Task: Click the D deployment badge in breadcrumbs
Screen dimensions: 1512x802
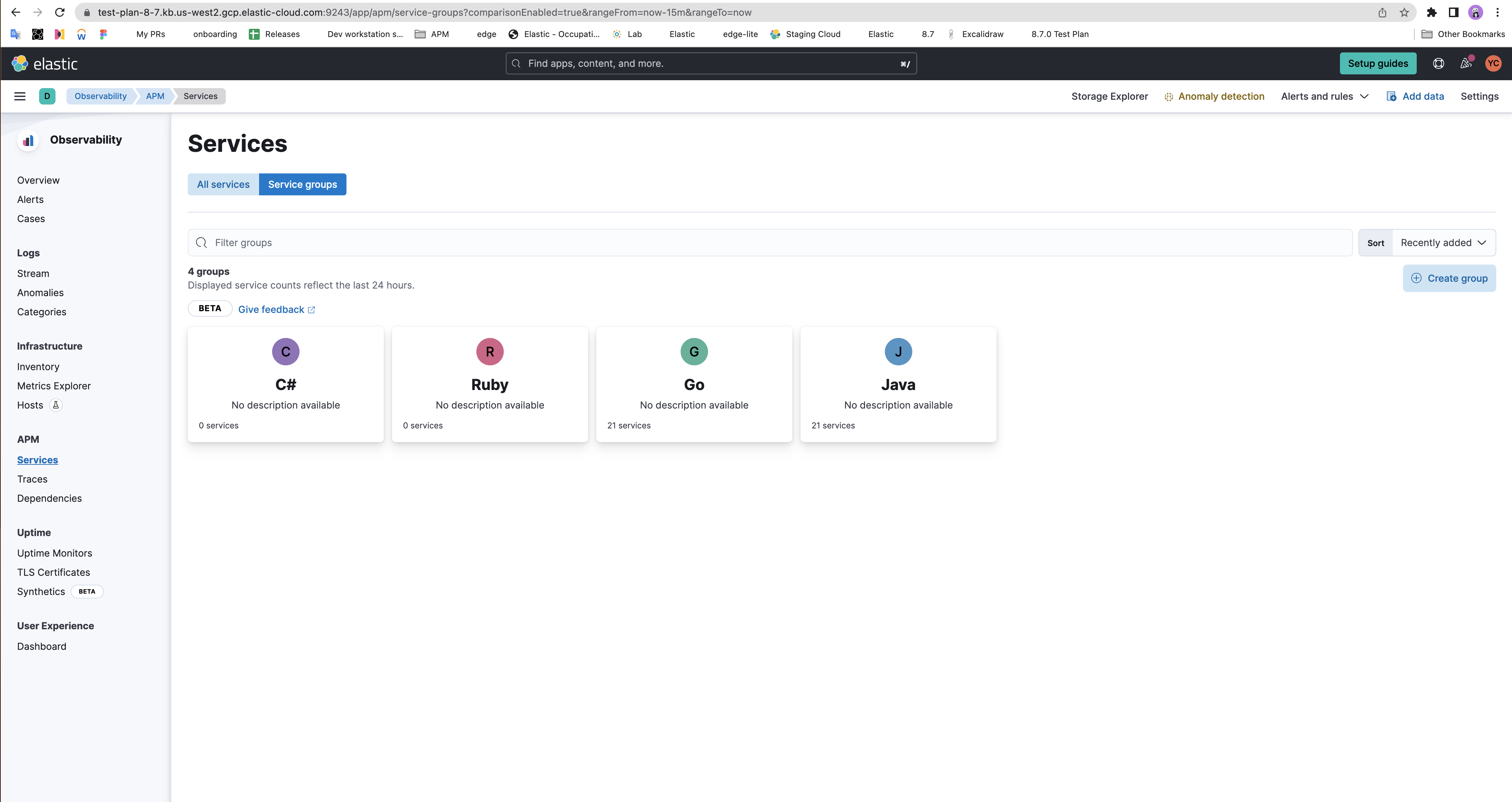Action: click(48, 96)
